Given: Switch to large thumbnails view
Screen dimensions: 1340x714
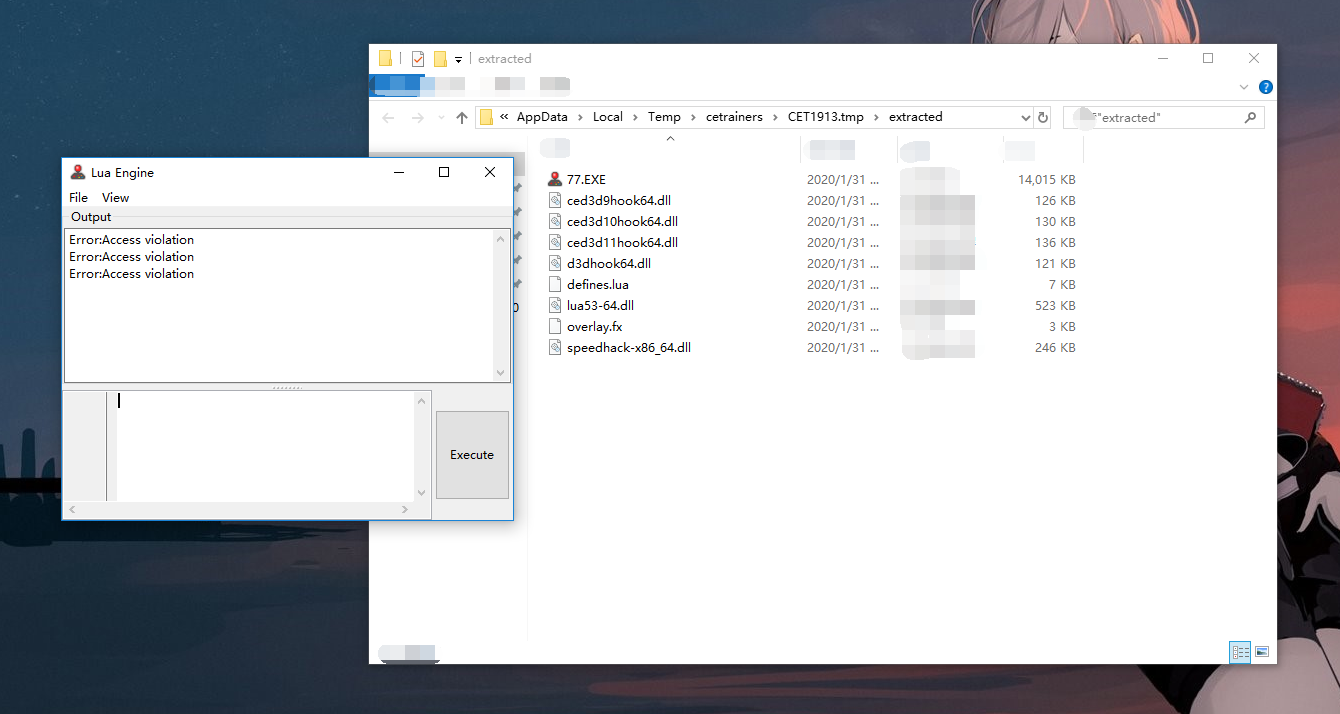Looking at the screenshot, I should [x=1262, y=651].
